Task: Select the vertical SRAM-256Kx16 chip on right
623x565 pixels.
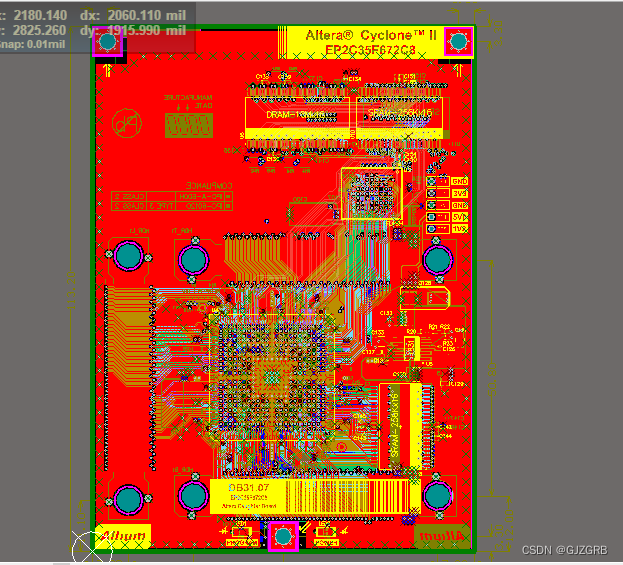Action: click(400, 426)
